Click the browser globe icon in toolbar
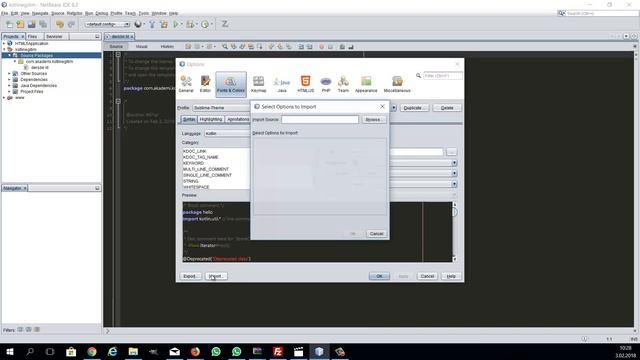The height and width of the screenshot is (360, 640). pos(138,24)
